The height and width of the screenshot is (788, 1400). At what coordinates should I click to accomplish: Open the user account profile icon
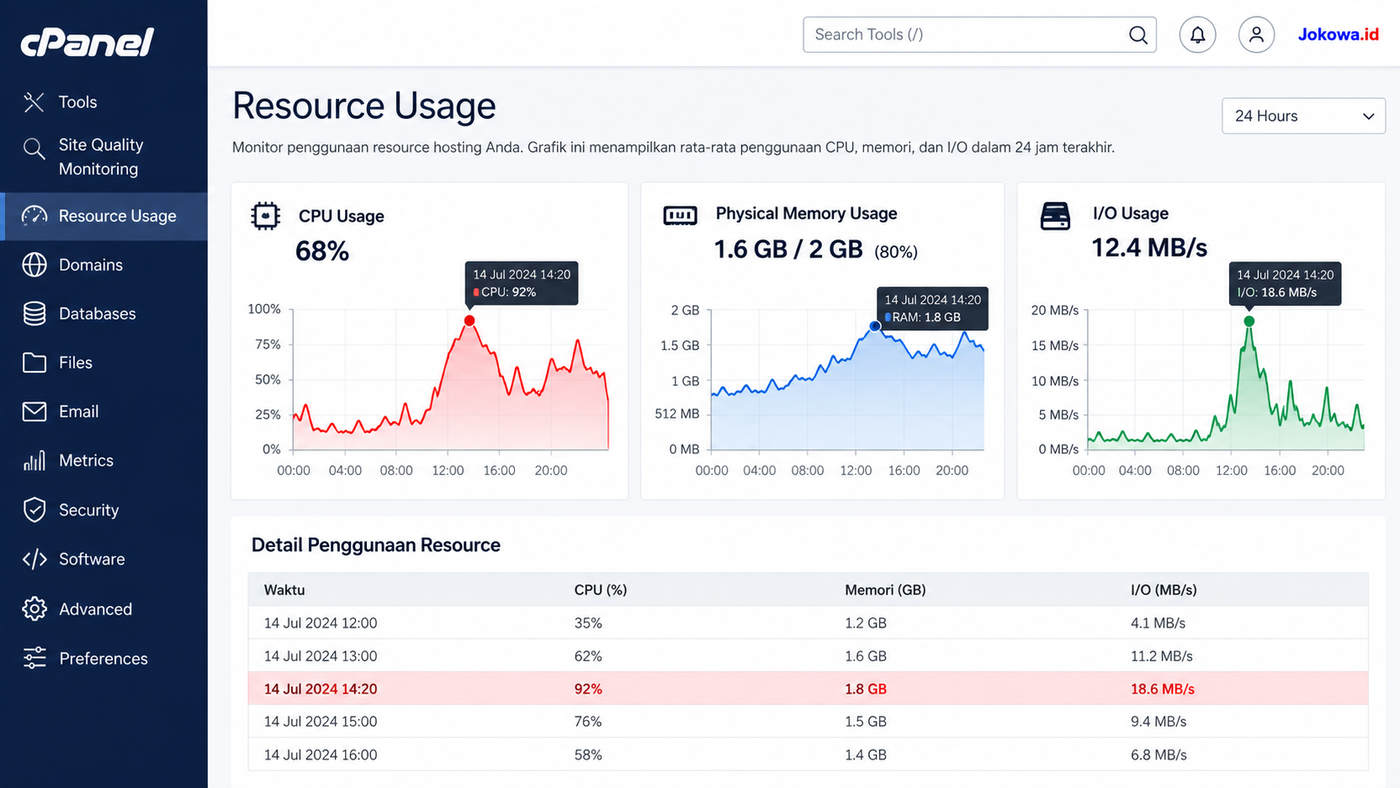point(1256,35)
